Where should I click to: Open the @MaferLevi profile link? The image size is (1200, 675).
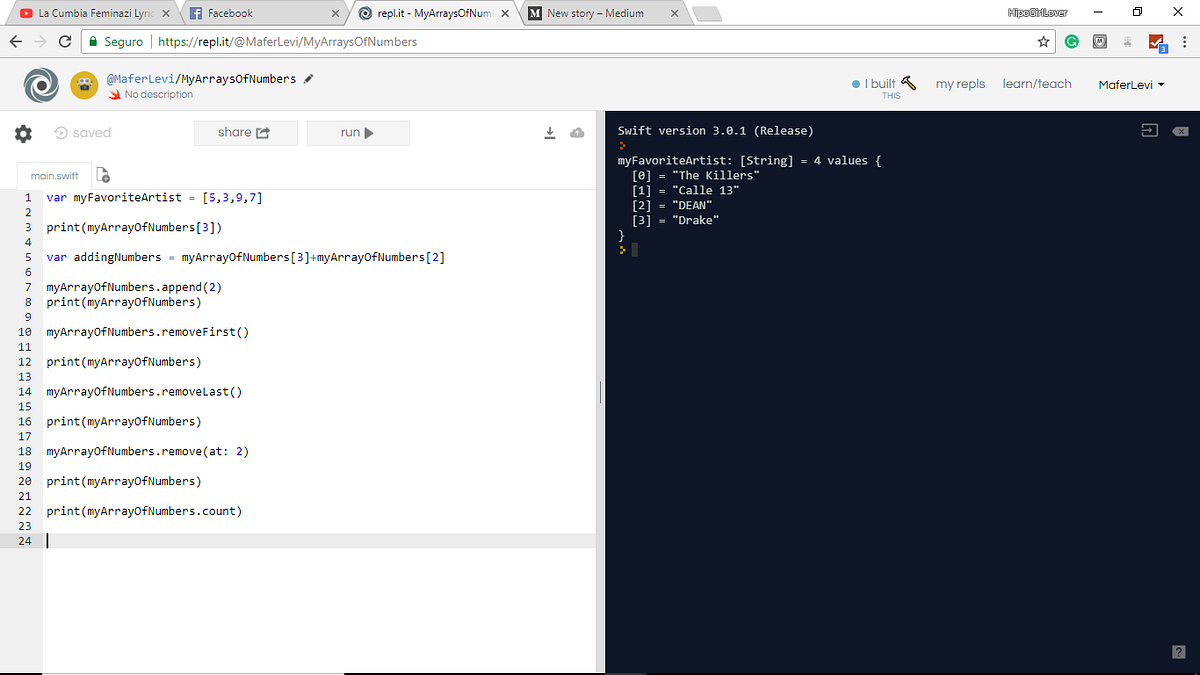click(x=140, y=79)
